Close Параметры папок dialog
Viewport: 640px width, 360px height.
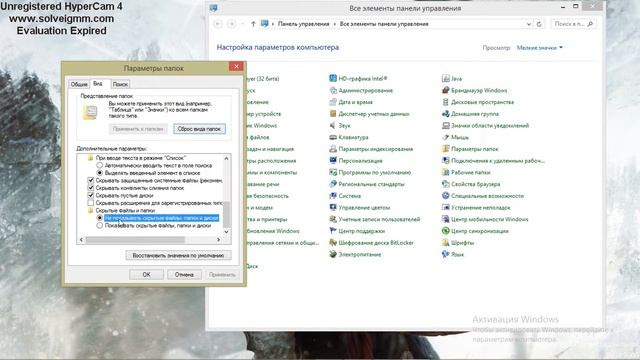point(236,67)
